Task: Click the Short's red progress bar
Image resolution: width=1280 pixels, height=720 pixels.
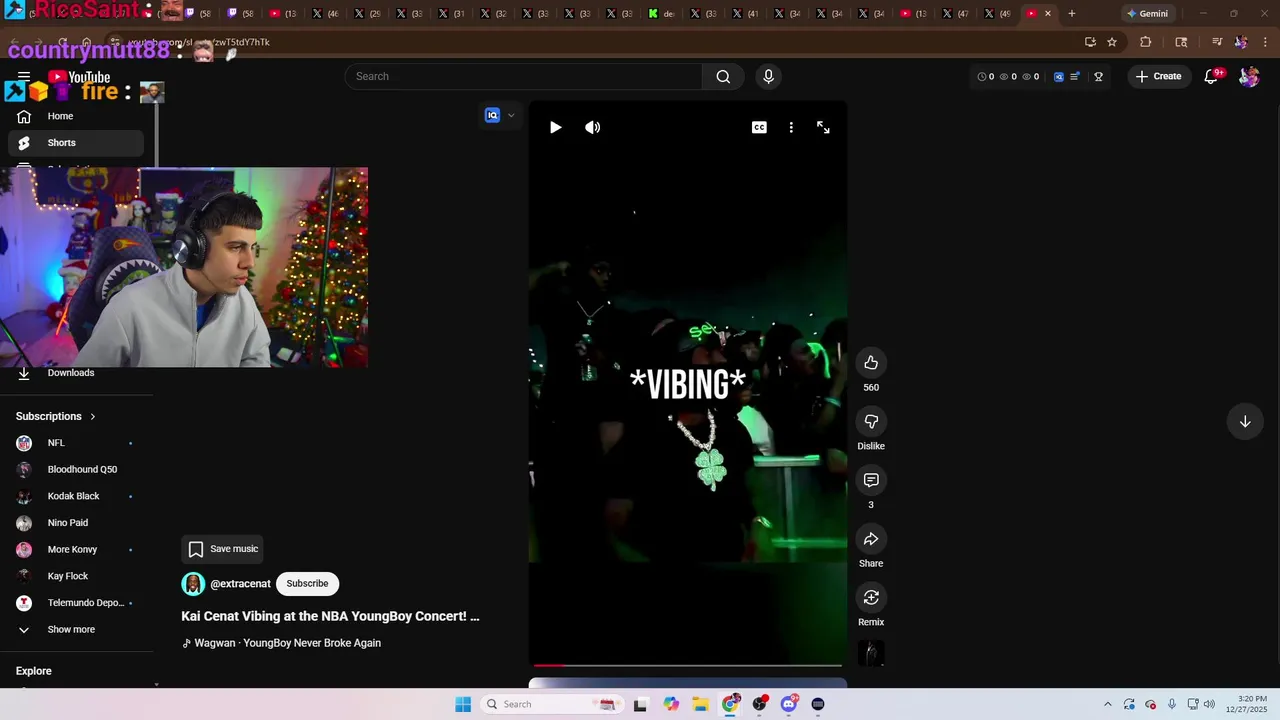Action: [x=687, y=664]
